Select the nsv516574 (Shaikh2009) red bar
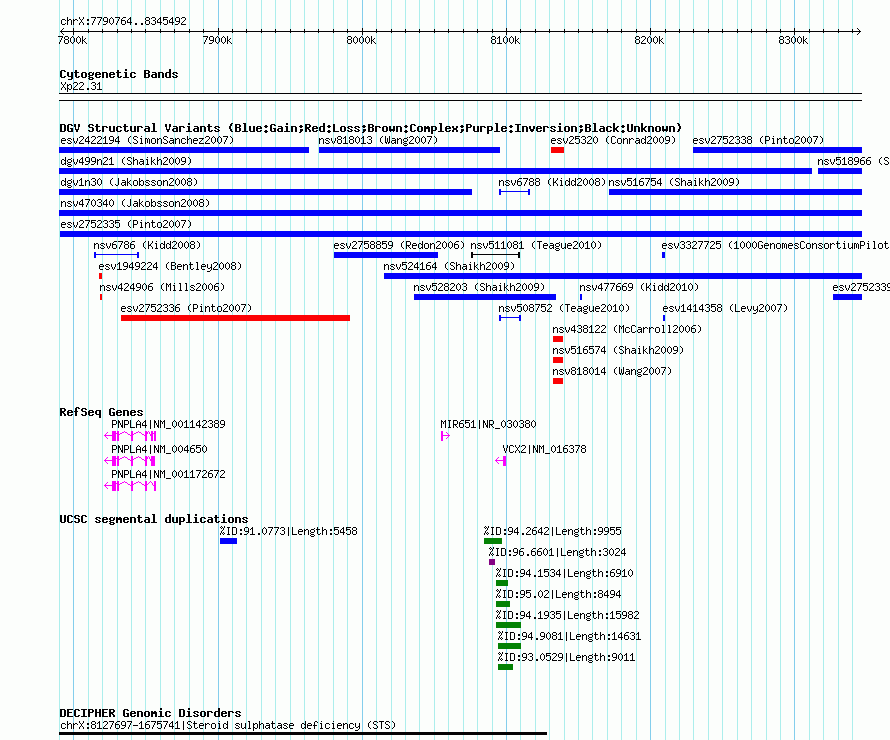The width and height of the screenshot is (890, 740). tap(558, 360)
